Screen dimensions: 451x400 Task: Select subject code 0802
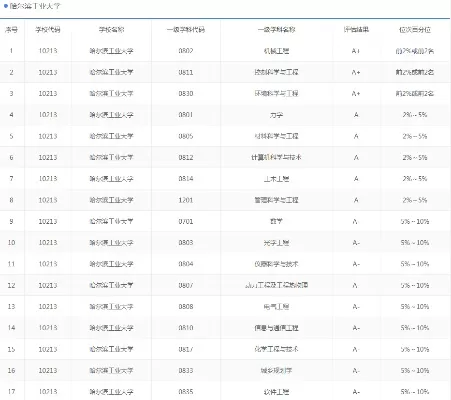(x=186, y=51)
